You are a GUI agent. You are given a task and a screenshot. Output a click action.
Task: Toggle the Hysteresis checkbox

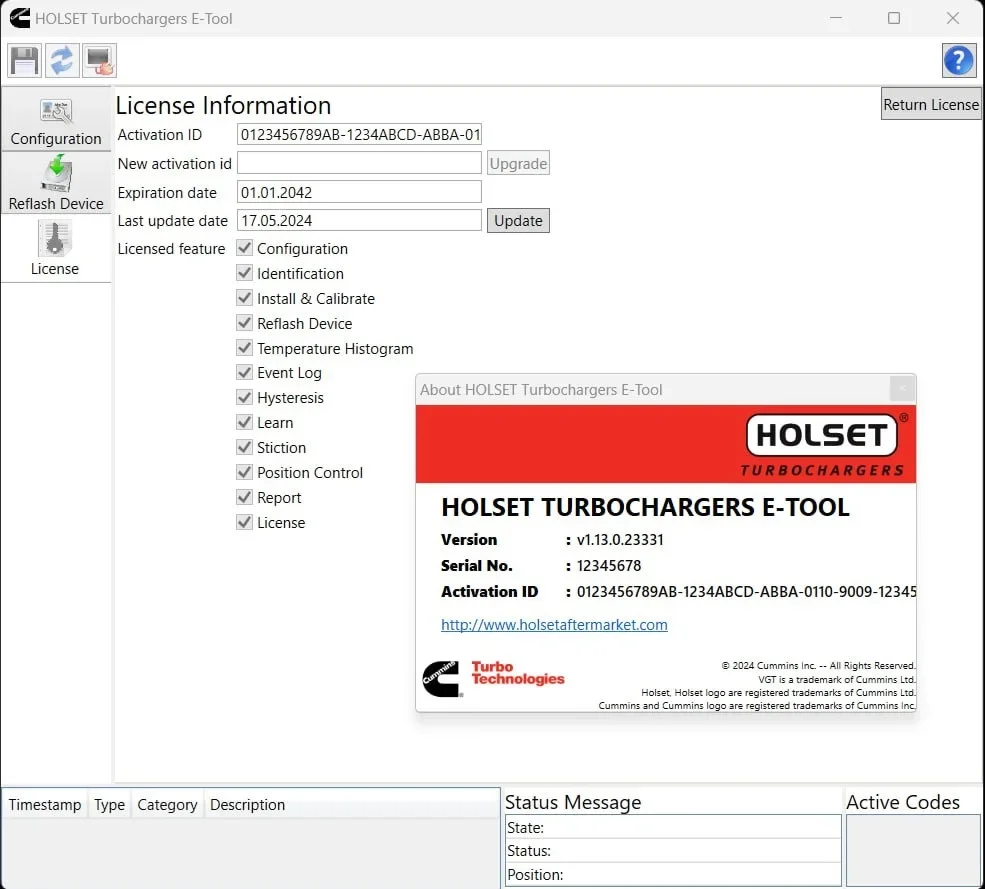pyautogui.click(x=244, y=398)
